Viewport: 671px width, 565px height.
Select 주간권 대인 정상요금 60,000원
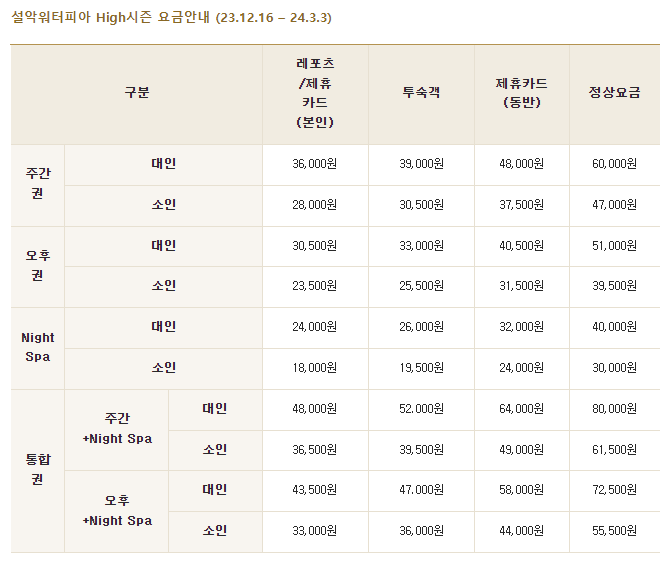coord(615,164)
